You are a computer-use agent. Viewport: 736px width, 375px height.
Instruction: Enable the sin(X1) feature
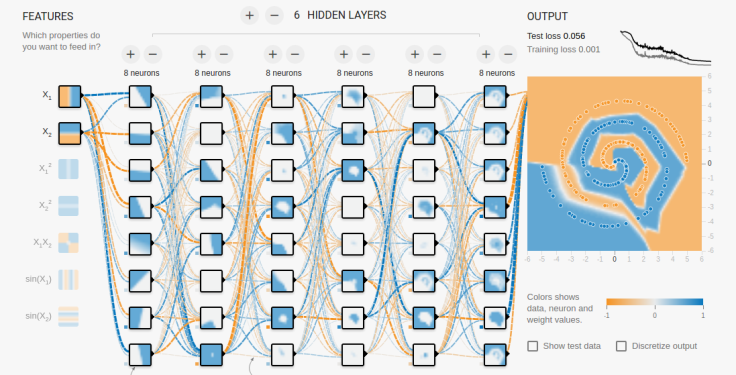tap(69, 280)
